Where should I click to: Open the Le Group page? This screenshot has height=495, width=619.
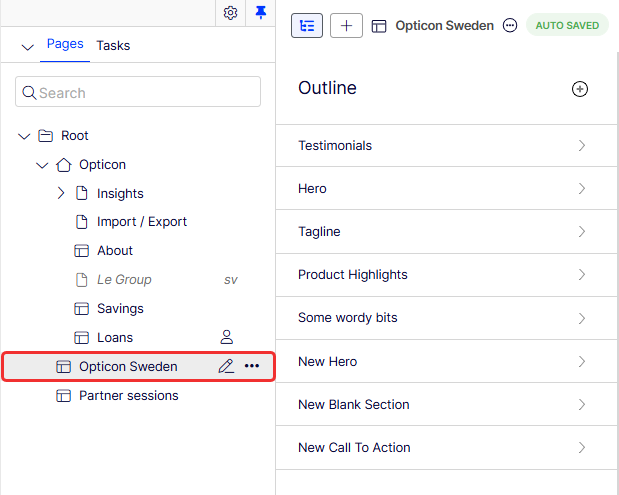[124, 279]
